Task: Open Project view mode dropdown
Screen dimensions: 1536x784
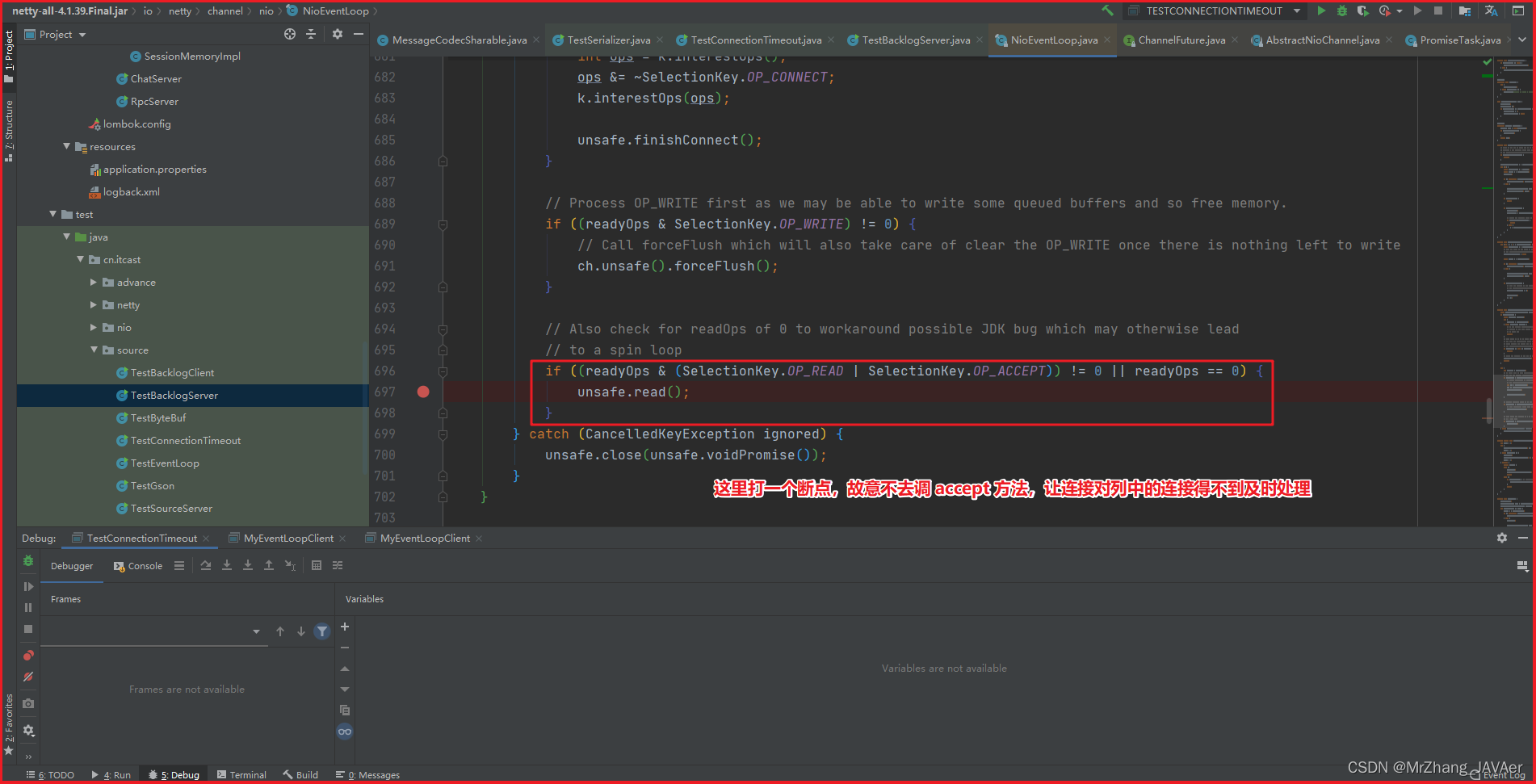Action: pos(82,35)
